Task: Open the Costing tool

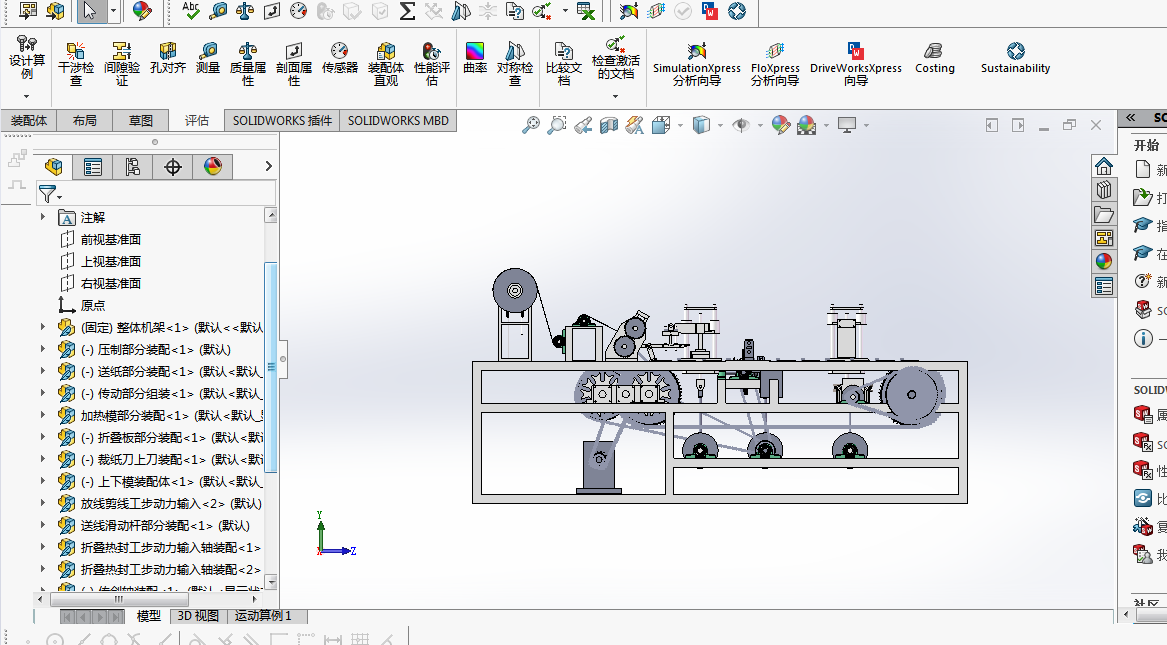Action: click(934, 58)
